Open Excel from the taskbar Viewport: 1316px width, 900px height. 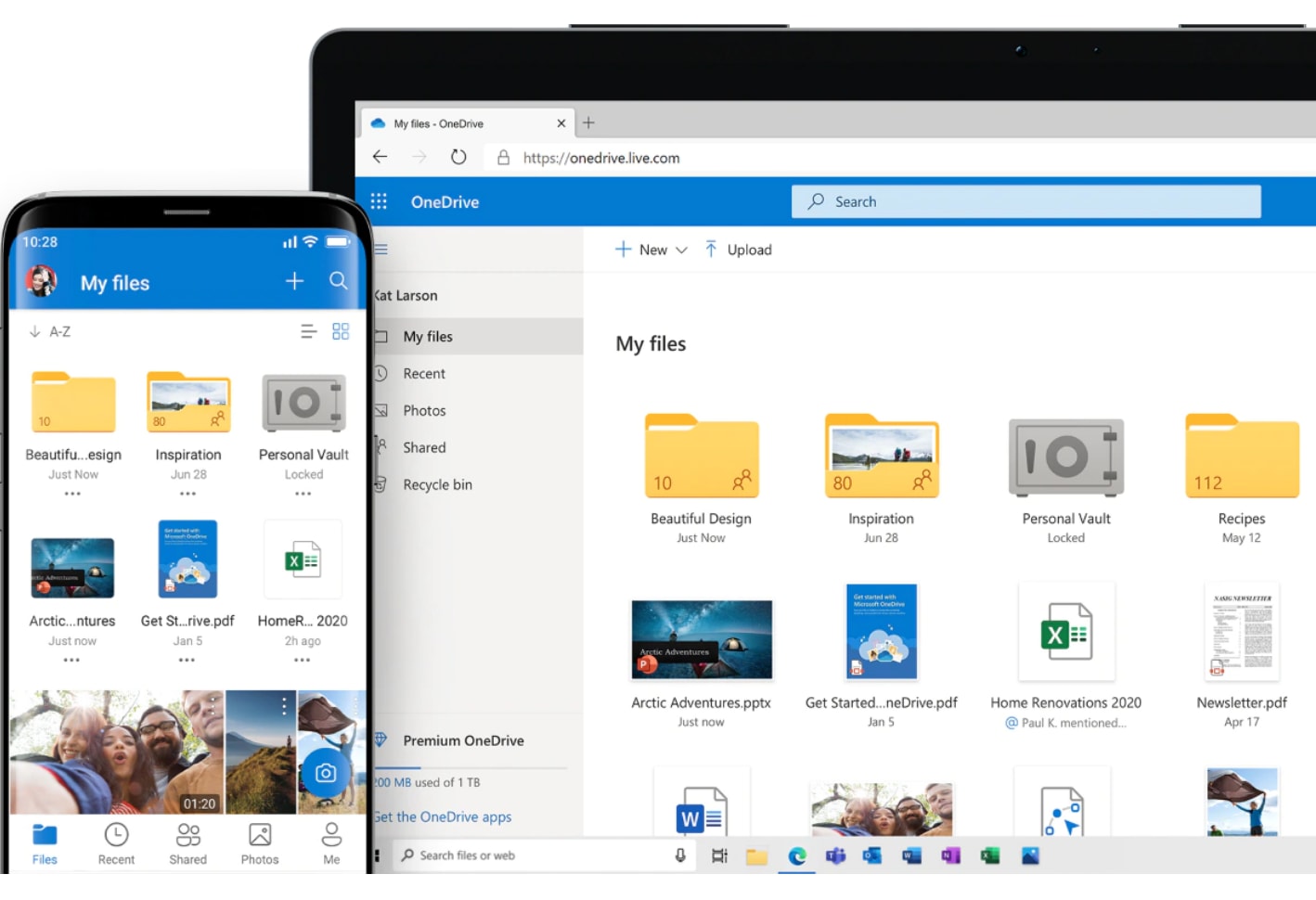pyautogui.click(x=990, y=855)
